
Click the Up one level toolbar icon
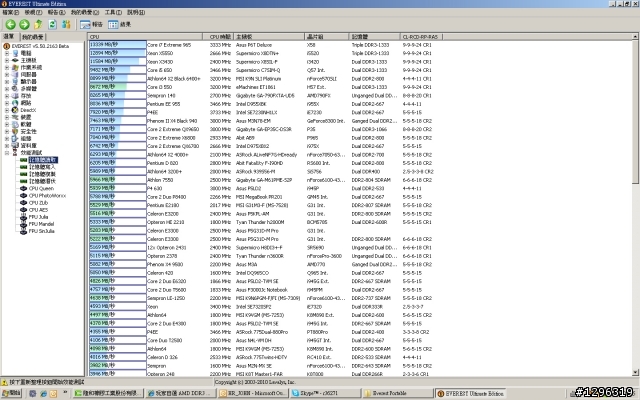click(38, 24)
